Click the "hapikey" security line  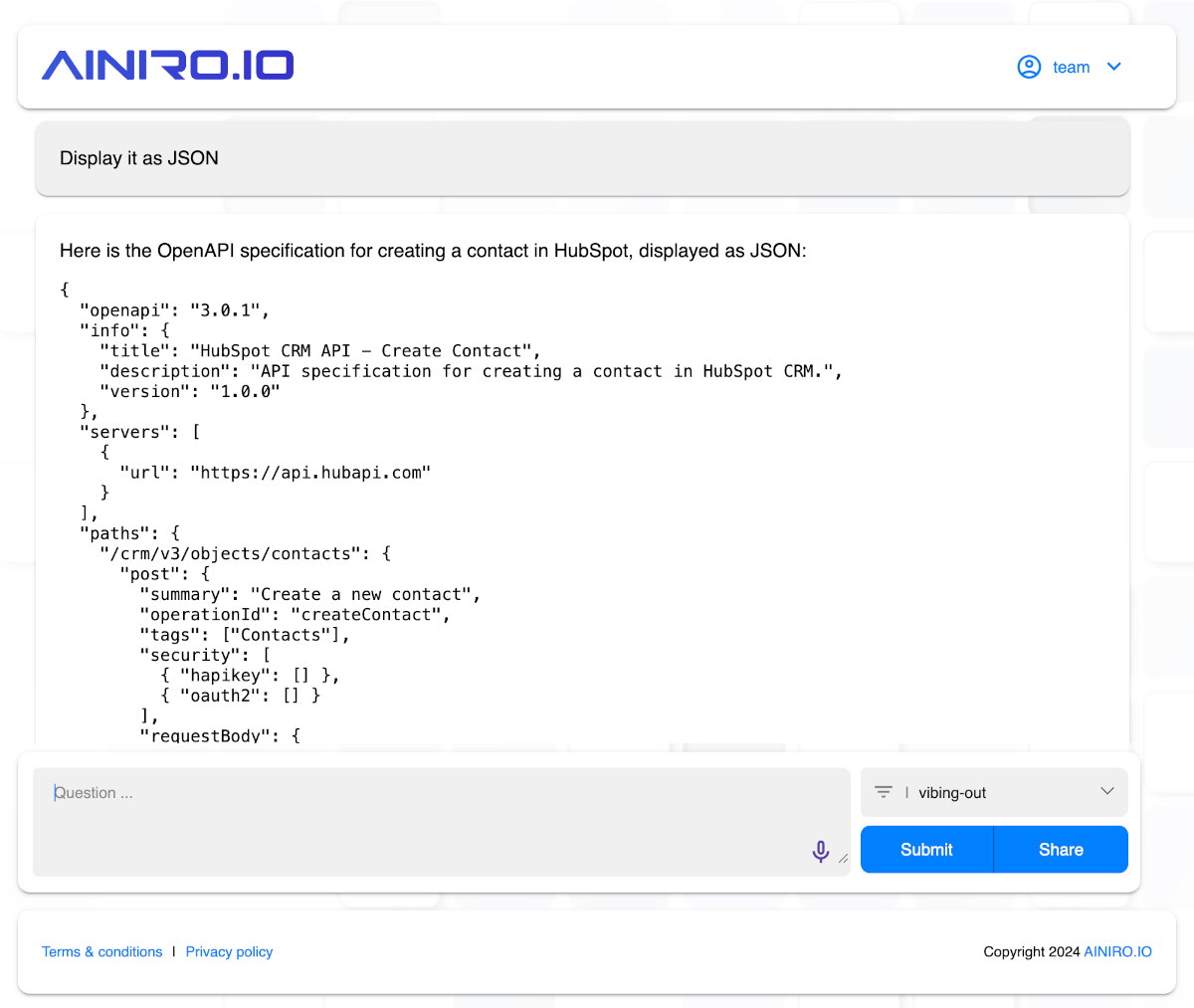pos(251,676)
